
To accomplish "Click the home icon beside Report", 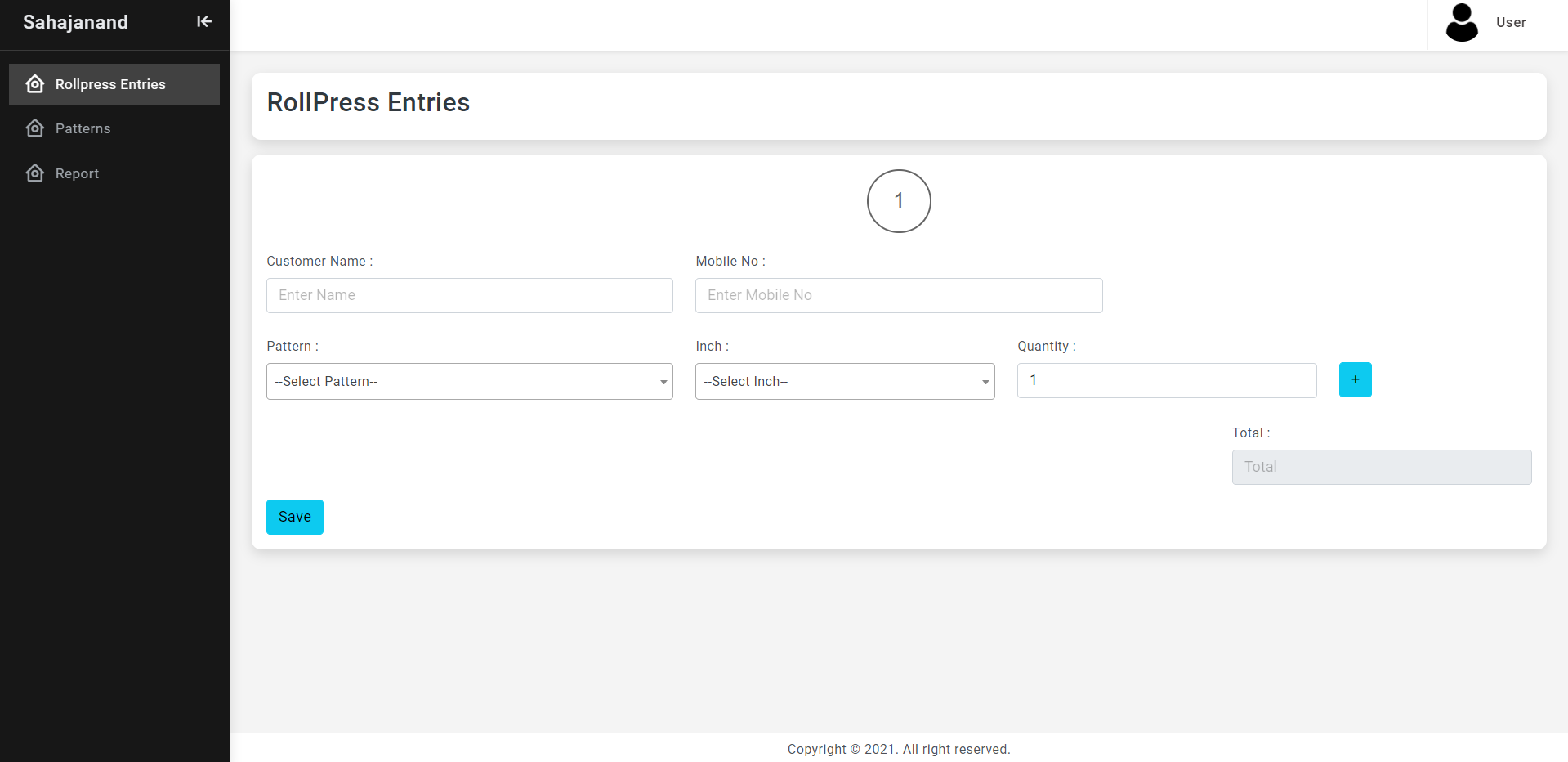I will 35,173.
